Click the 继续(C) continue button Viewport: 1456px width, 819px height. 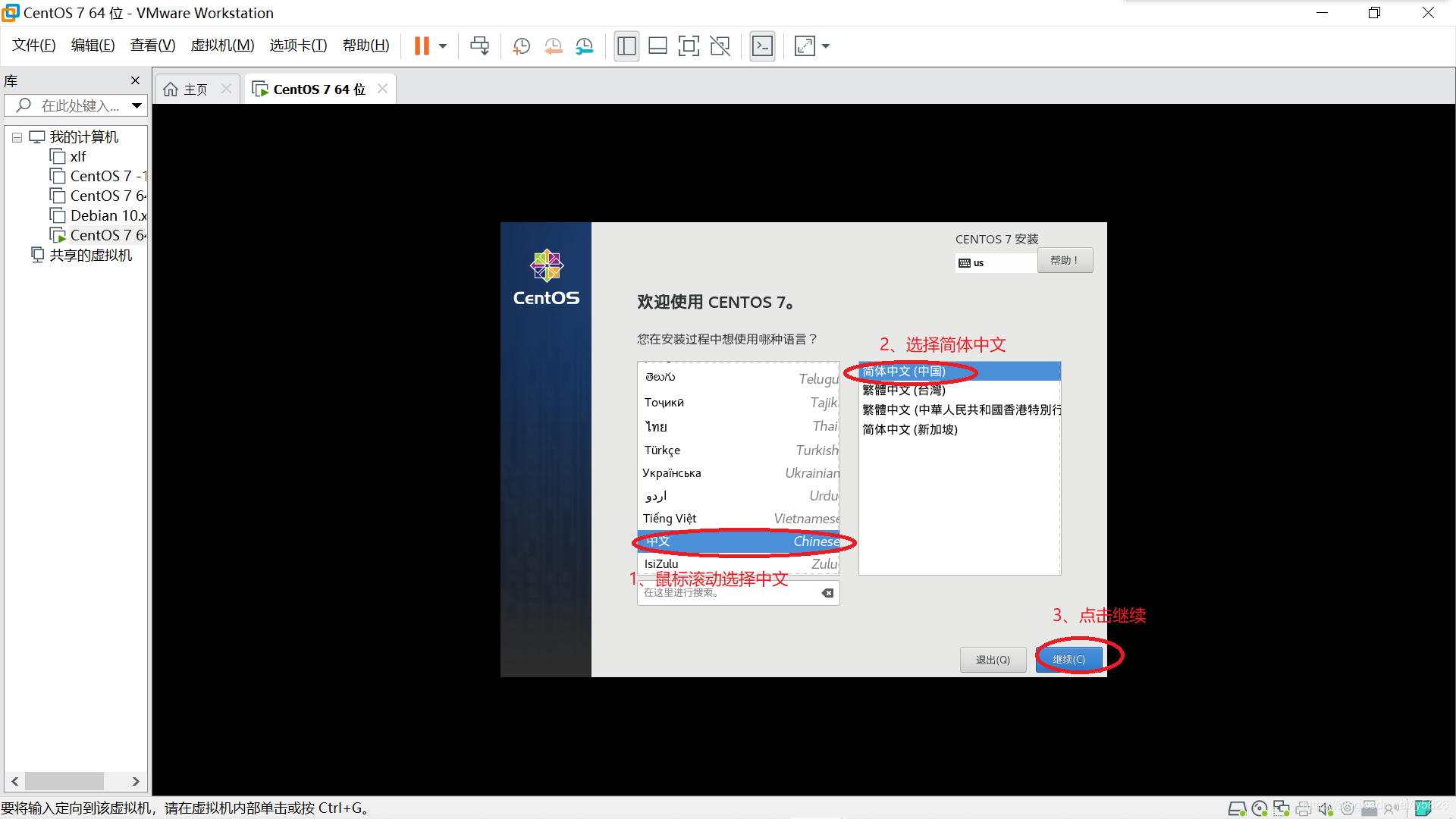(1068, 660)
